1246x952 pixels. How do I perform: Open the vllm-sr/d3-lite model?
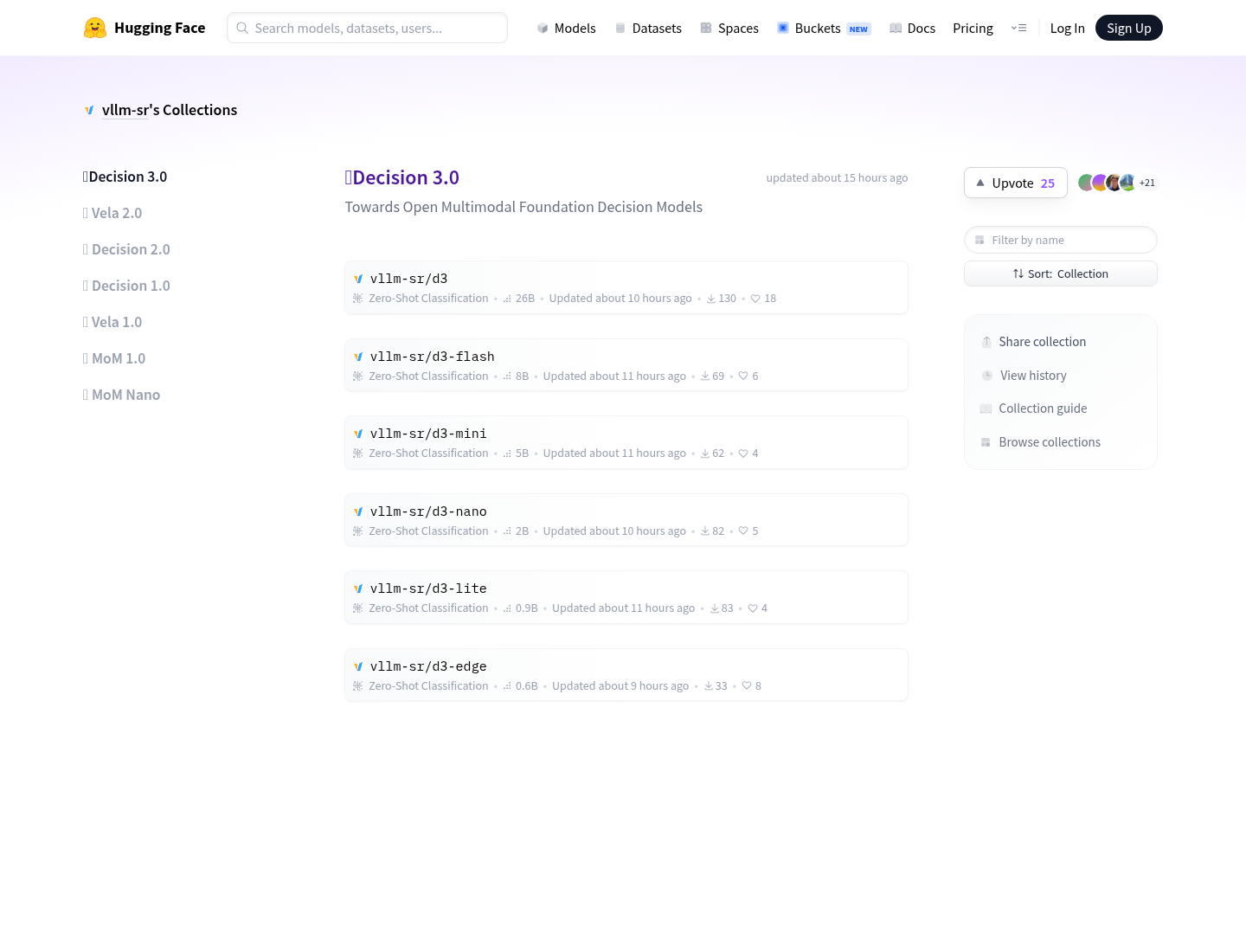[x=626, y=597]
